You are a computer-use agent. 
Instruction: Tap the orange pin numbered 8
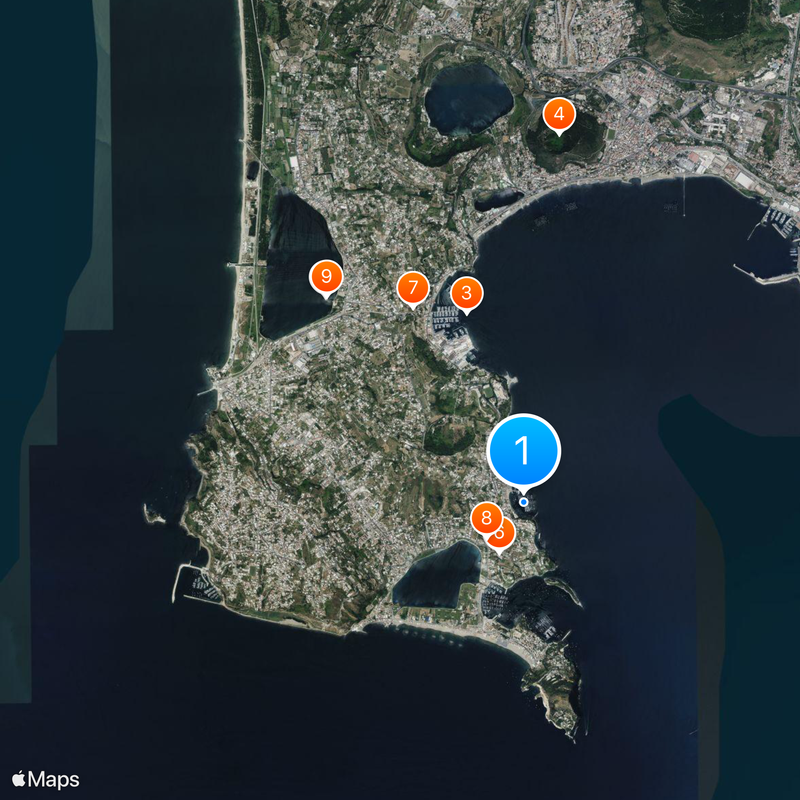[x=486, y=518]
